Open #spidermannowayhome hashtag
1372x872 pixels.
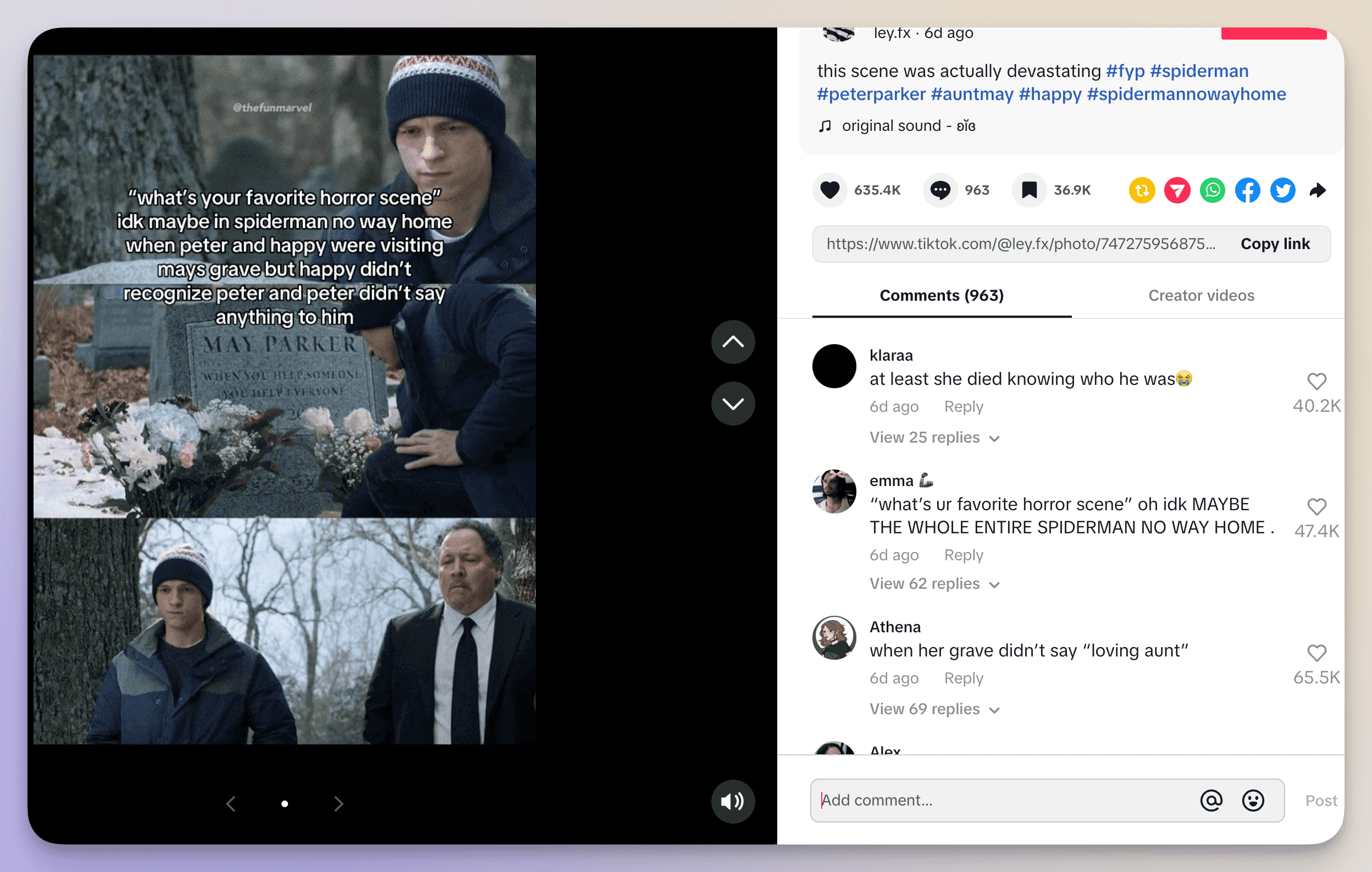(1186, 94)
